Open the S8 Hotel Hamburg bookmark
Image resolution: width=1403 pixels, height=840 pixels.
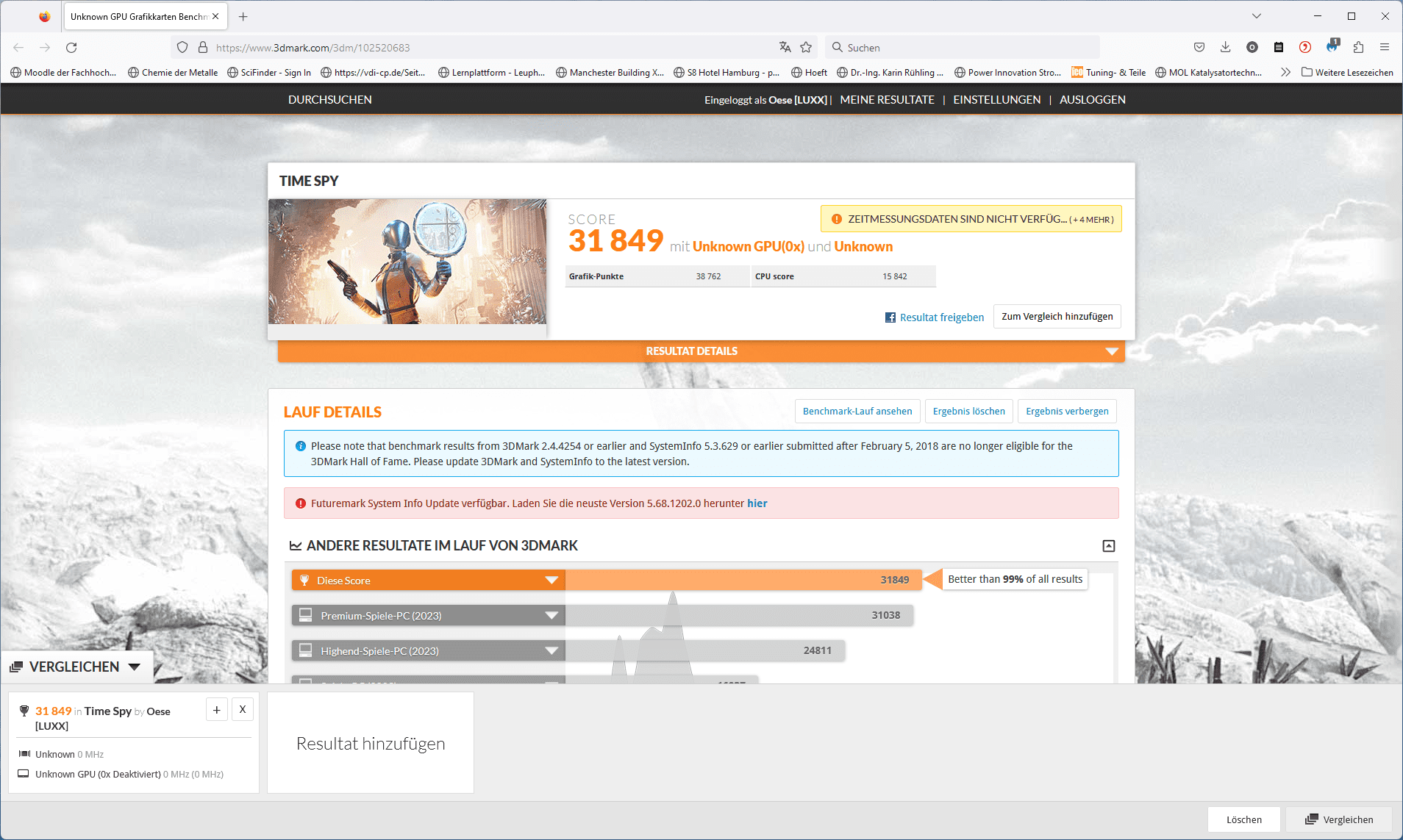[727, 72]
